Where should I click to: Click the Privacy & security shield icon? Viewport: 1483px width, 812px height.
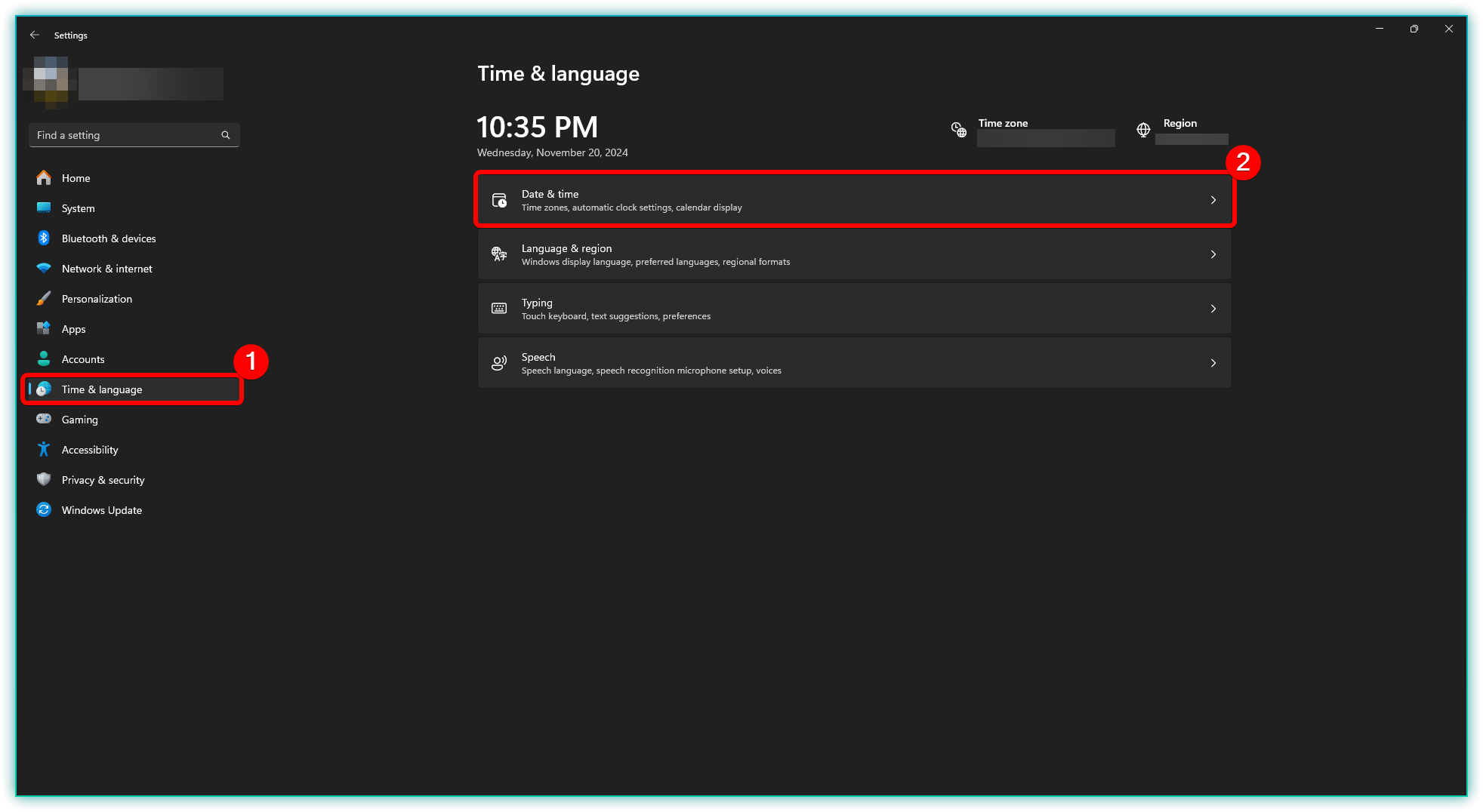click(44, 480)
